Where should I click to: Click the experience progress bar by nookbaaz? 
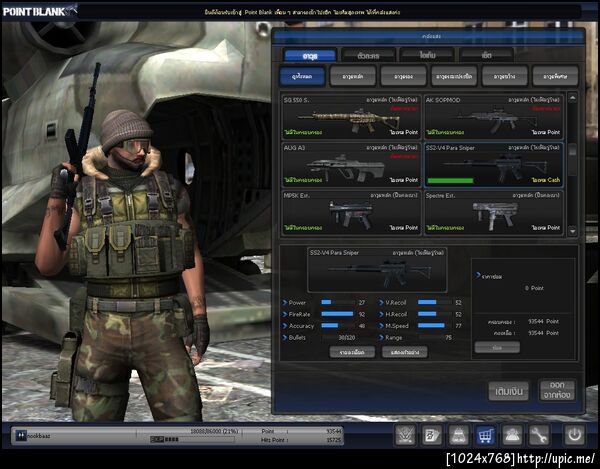(x=193, y=440)
